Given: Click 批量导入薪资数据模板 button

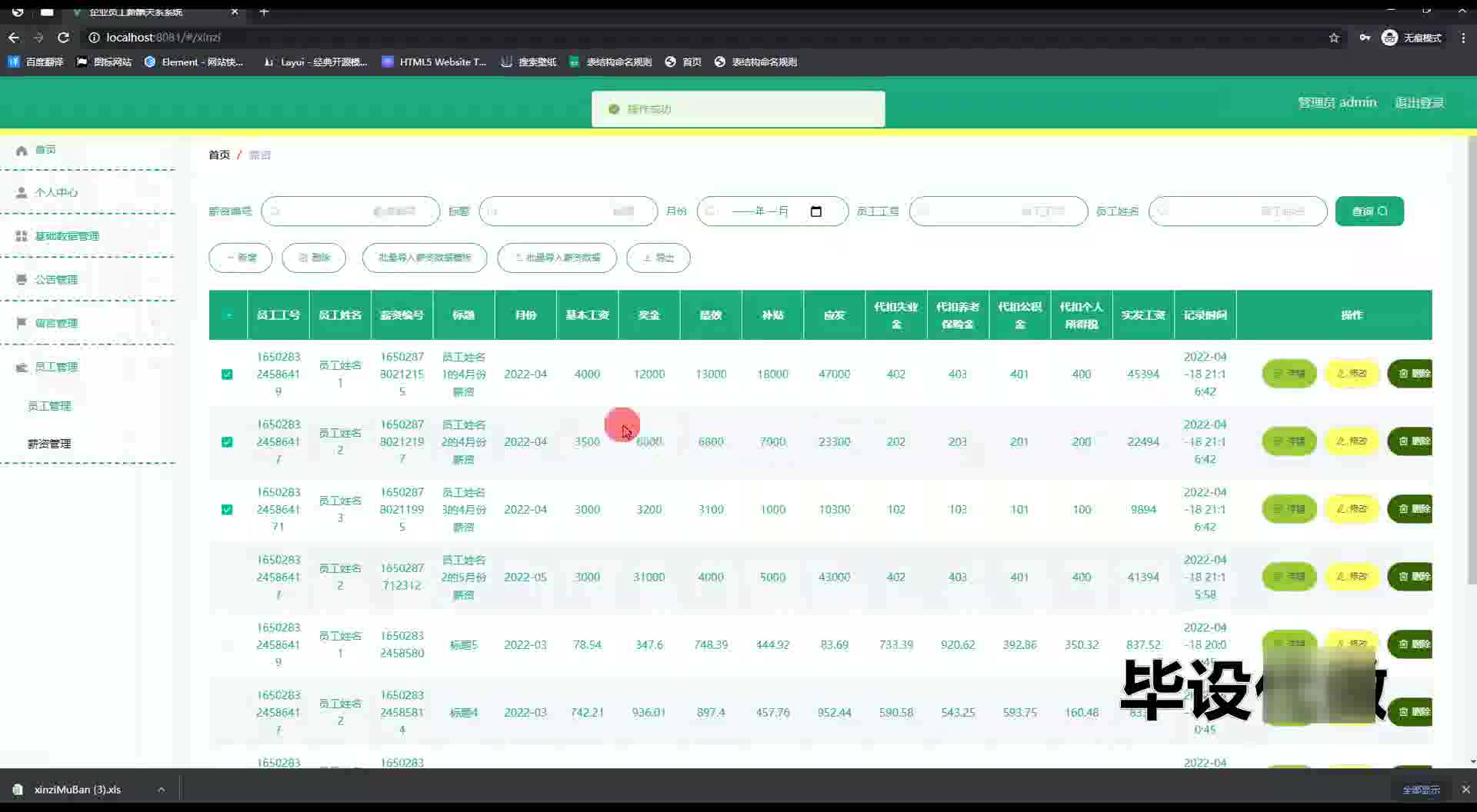Looking at the screenshot, I should (425, 258).
